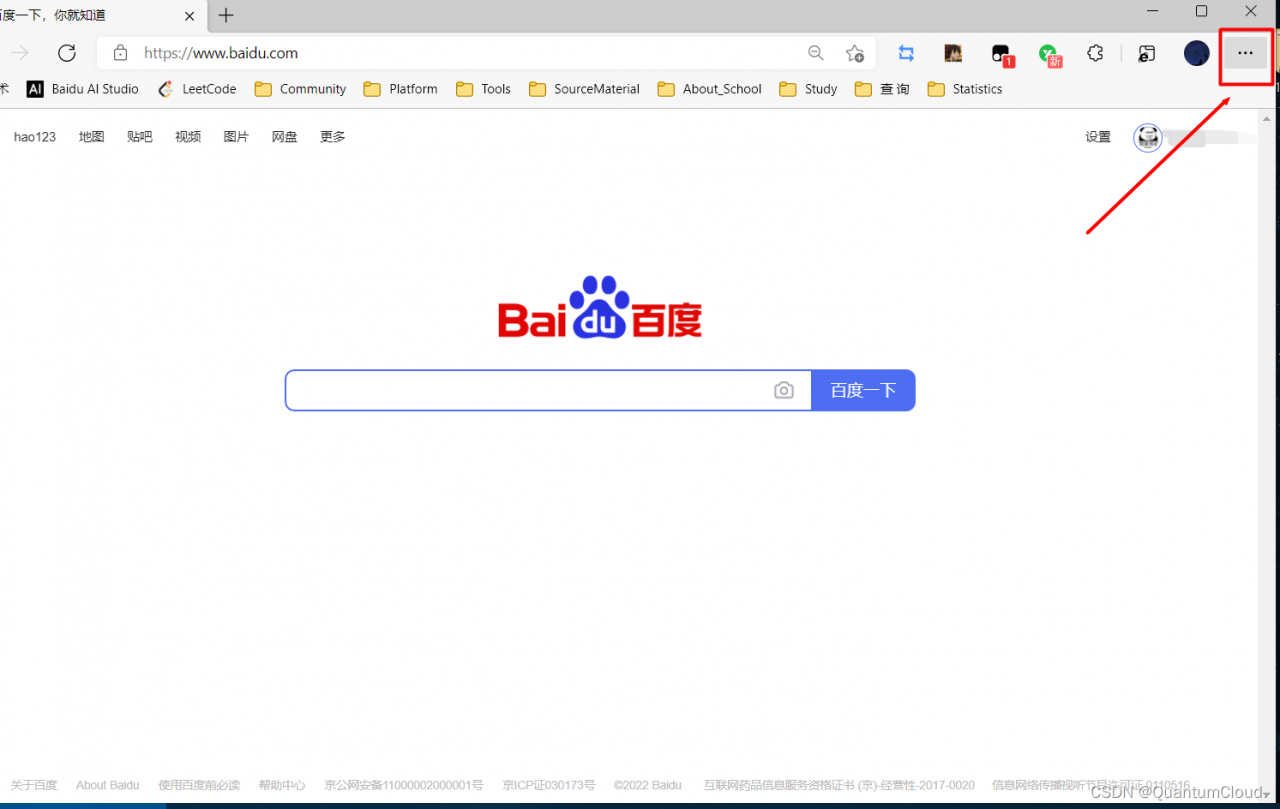
Task: Open the 图片 navigation link
Action: coord(236,137)
